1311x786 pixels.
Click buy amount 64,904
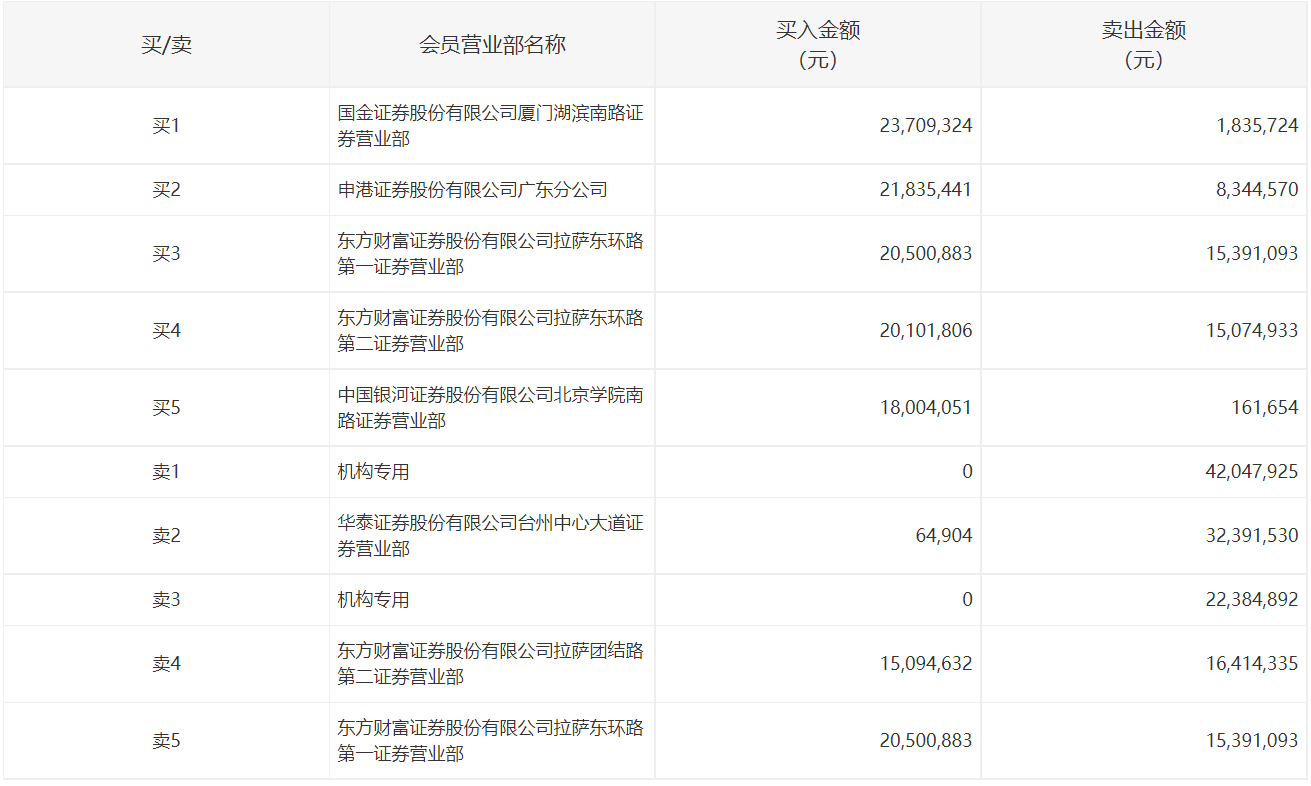click(x=944, y=536)
